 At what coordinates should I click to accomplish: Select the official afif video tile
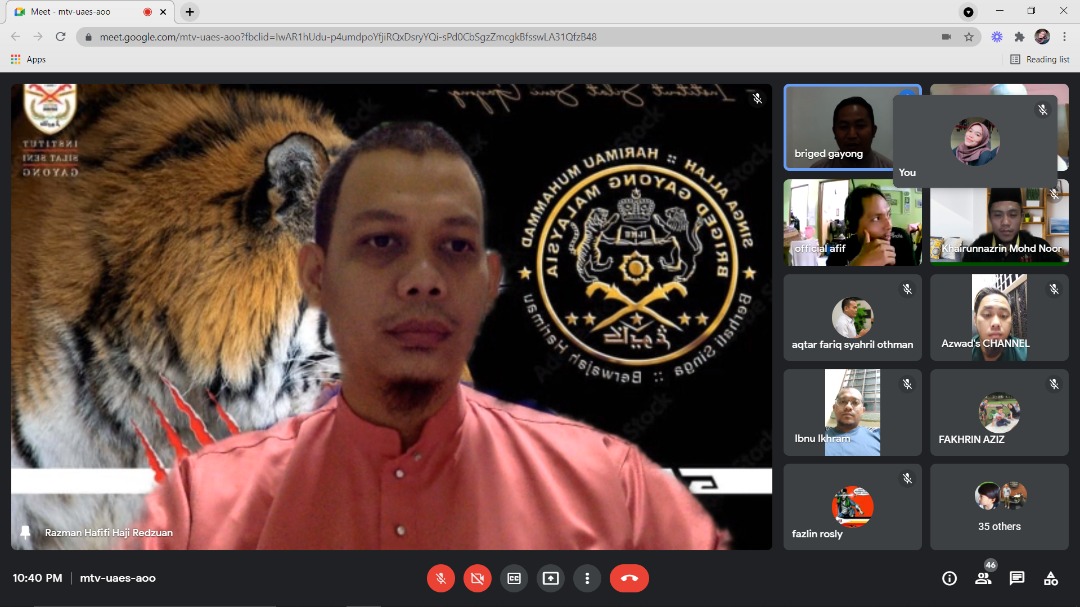point(853,223)
